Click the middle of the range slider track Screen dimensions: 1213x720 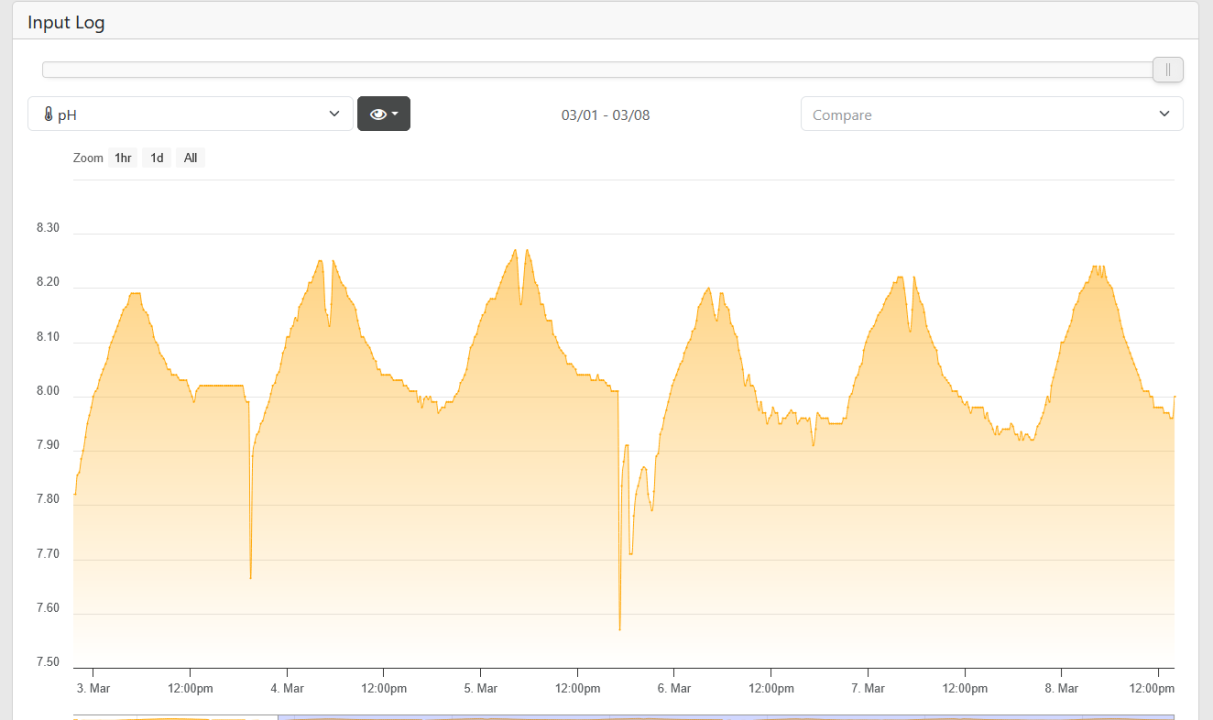coord(600,70)
